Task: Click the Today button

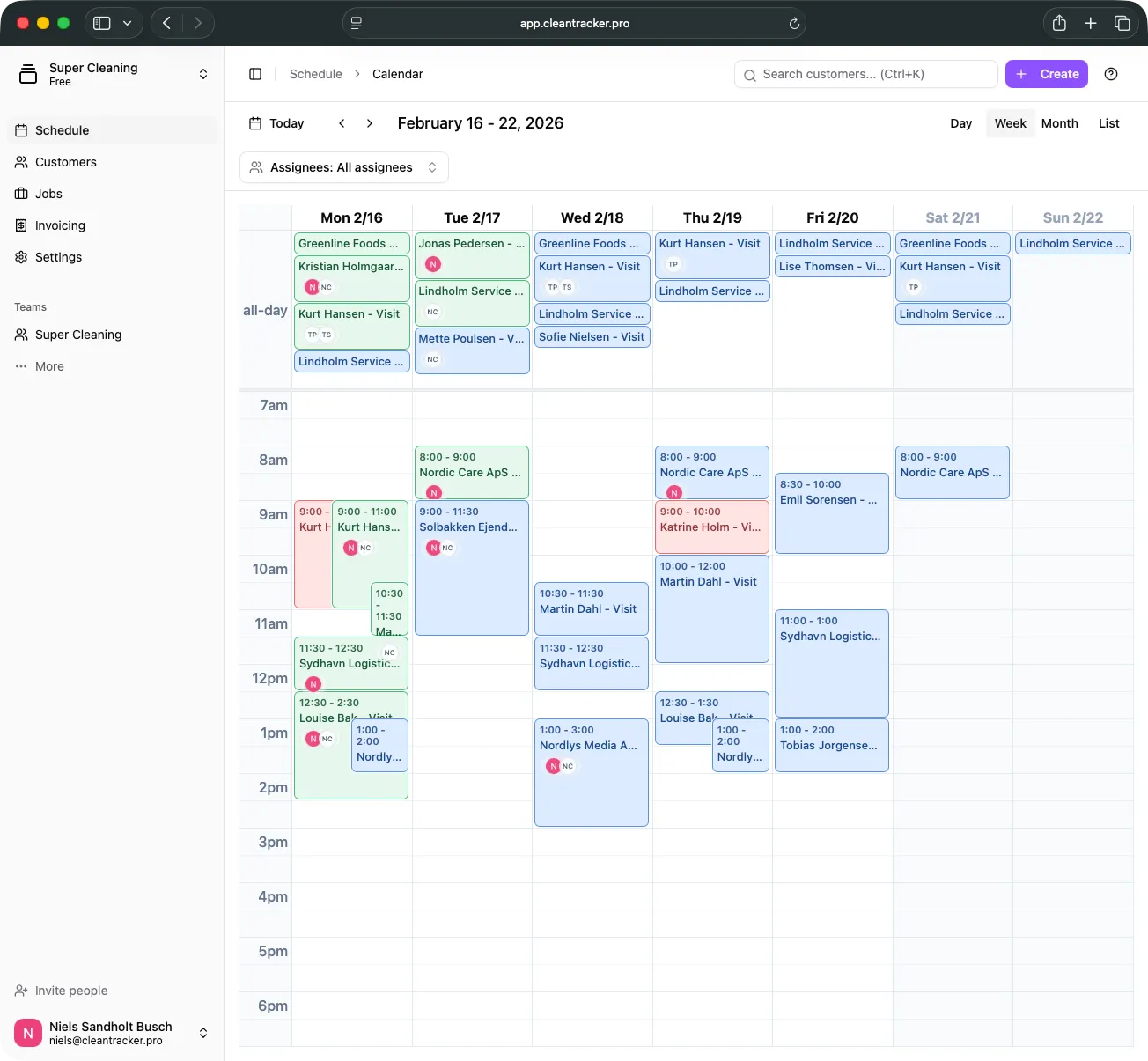Action: (276, 123)
